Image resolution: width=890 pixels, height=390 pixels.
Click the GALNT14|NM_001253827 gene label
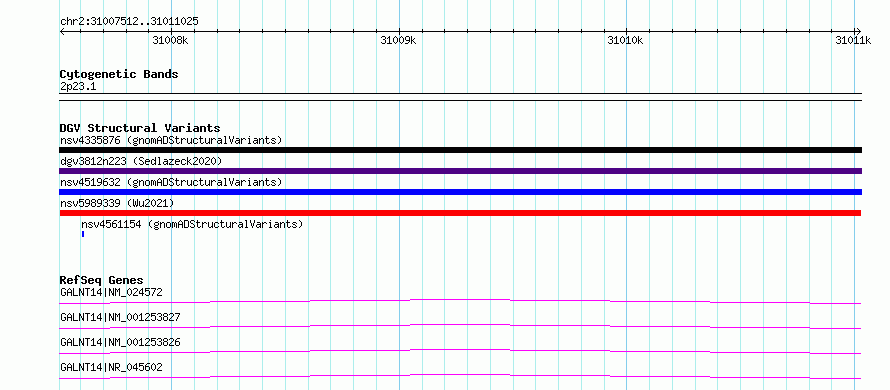[120, 317]
